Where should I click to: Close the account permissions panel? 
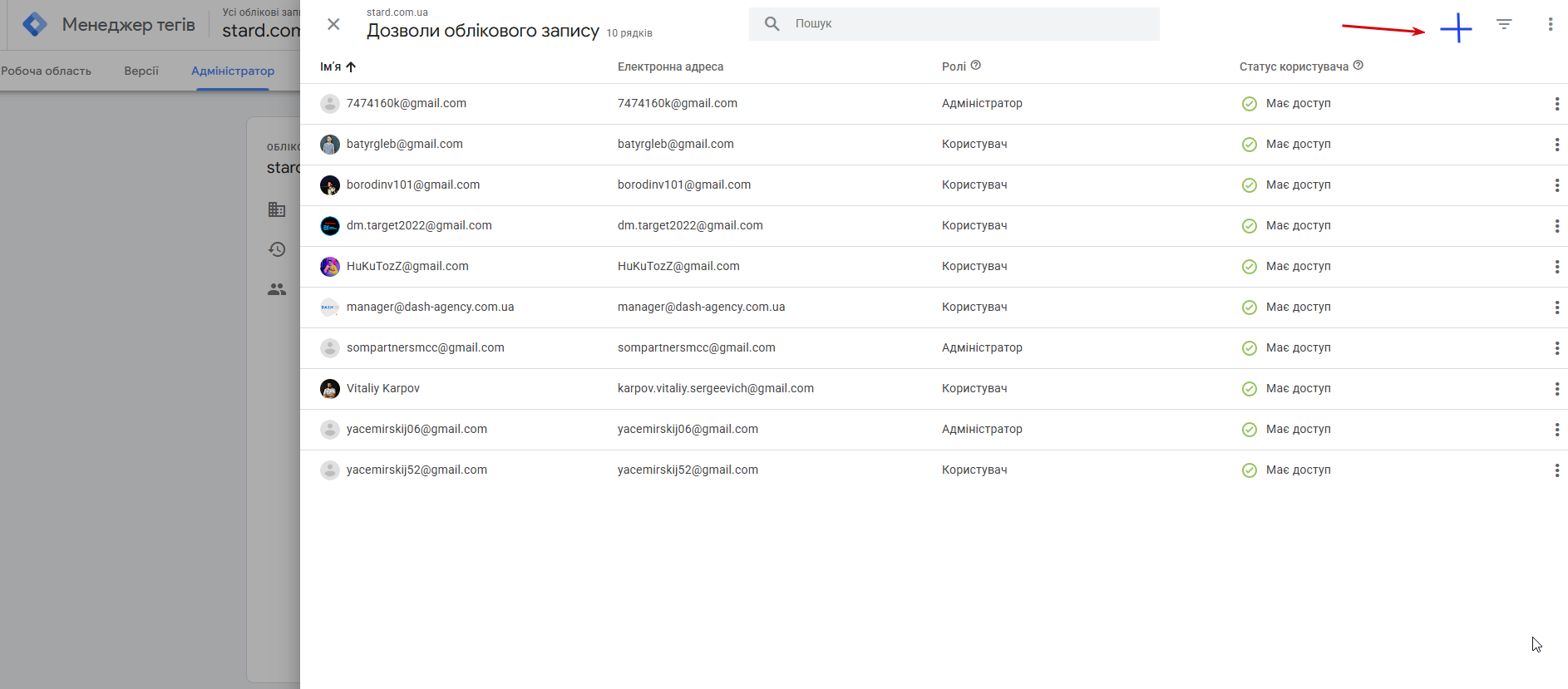pyautogui.click(x=333, y=24)
